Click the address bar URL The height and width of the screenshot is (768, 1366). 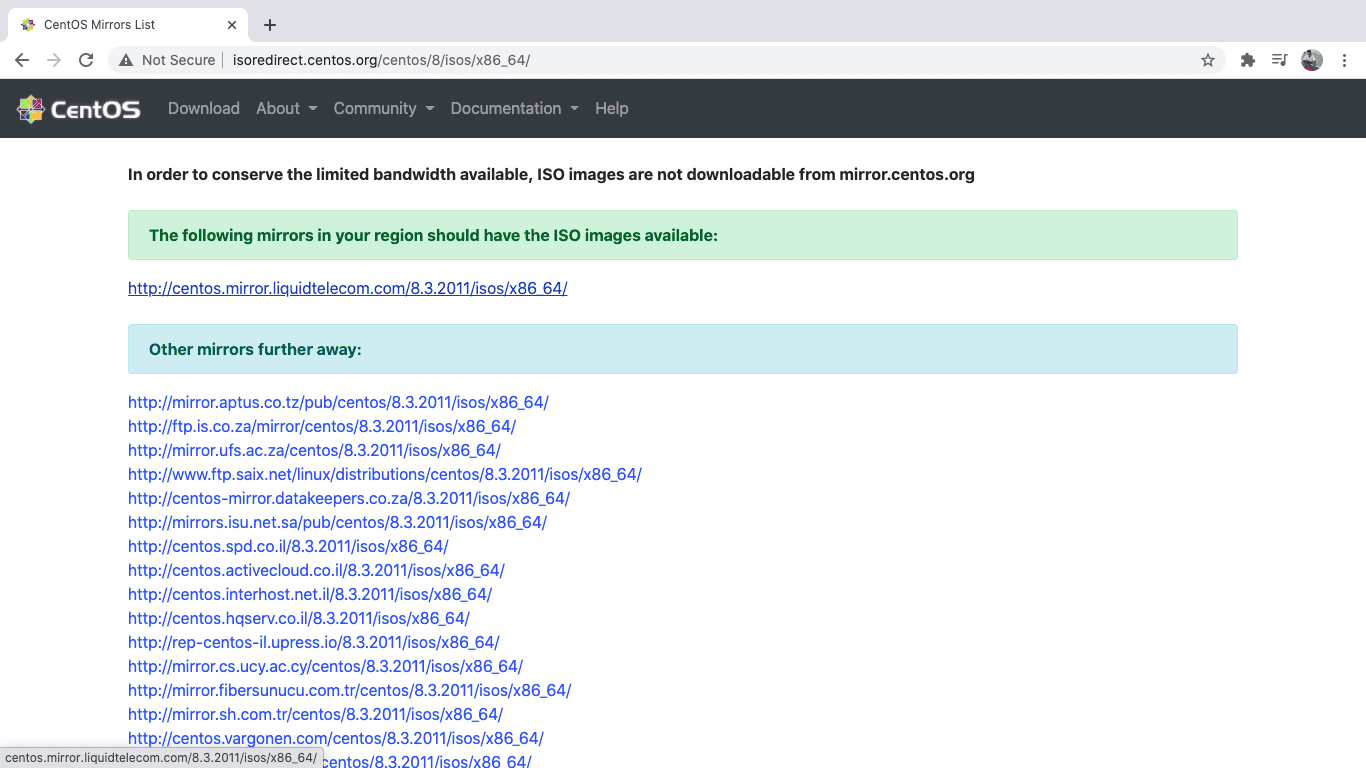[381, 60]
